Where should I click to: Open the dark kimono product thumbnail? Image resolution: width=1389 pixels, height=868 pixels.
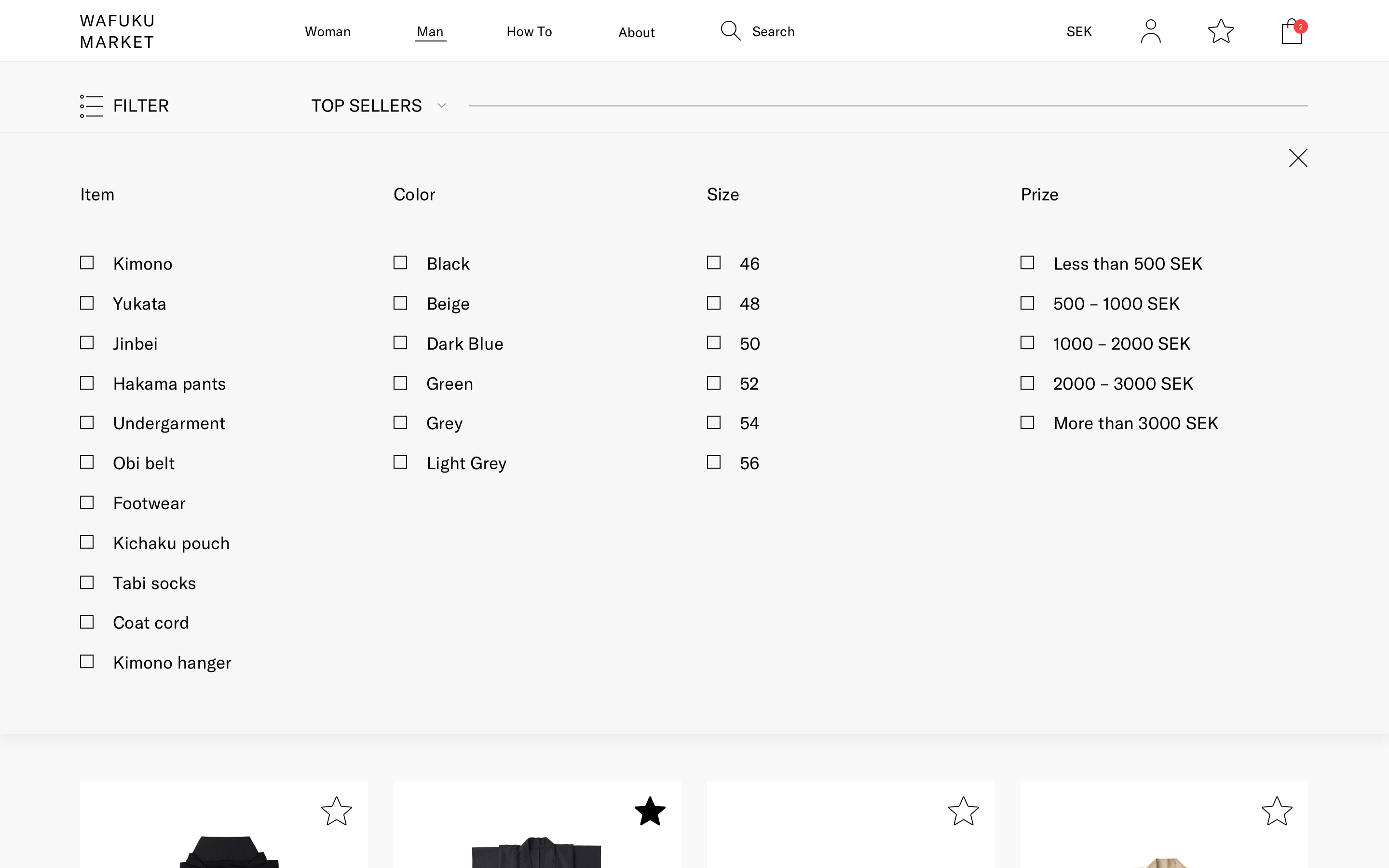[x=537, y=852]
